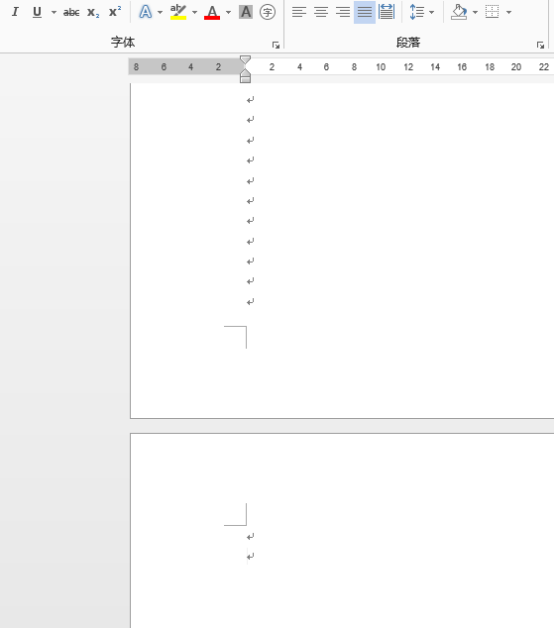Open paragraph settings dialog launcher

click(x=540, y=45)
